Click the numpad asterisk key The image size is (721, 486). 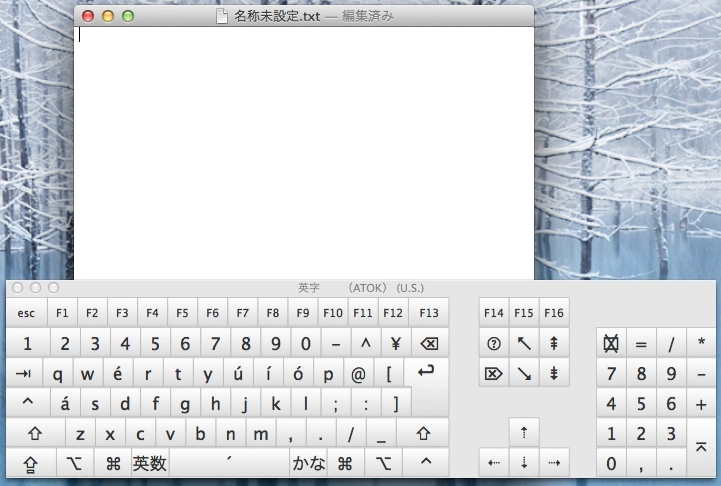701,343
